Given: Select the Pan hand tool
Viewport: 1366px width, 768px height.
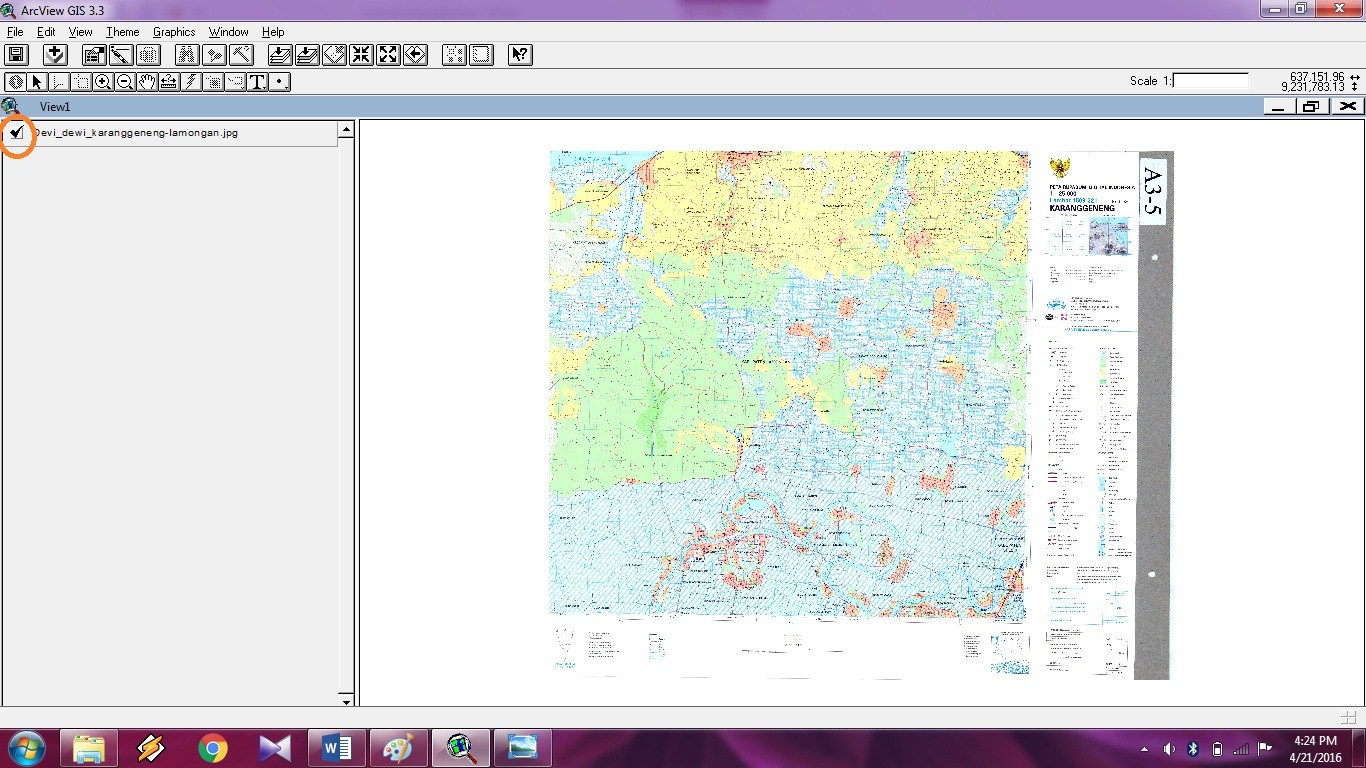Looking at the screenshot, I should pyautogui.click(x=147, y=82).
